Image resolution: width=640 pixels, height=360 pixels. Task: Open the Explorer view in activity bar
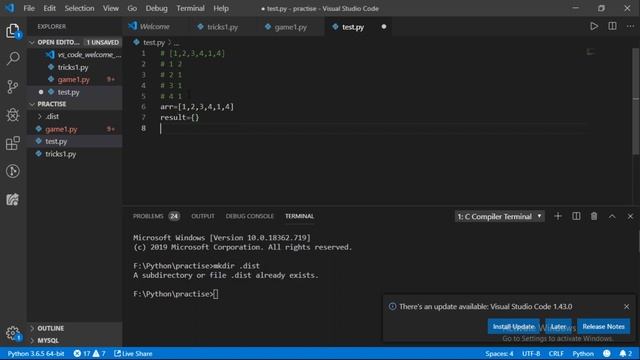click(x=13, y=31)
